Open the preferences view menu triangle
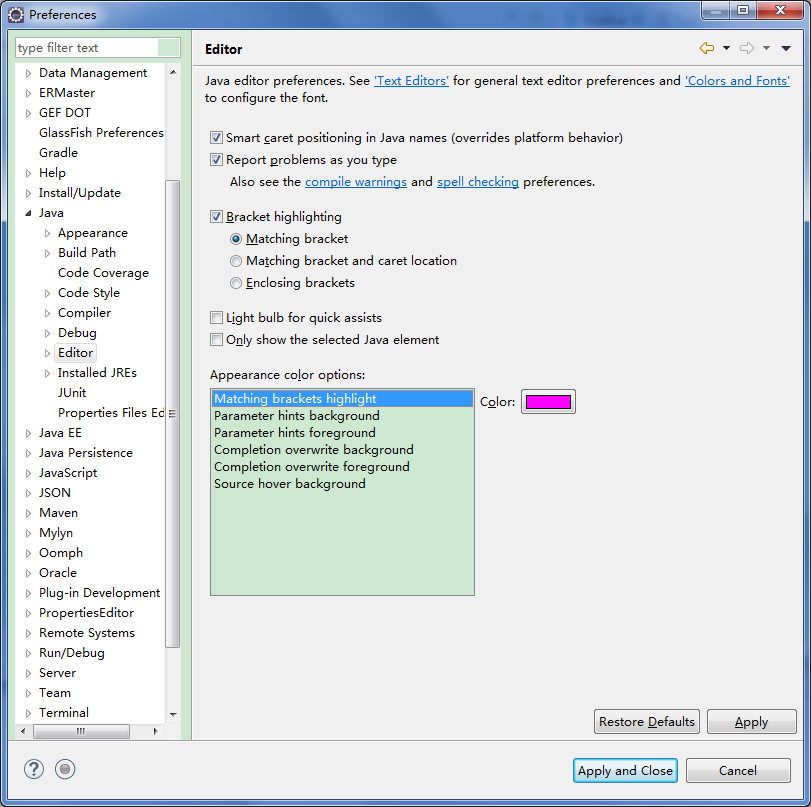The height and width of the screenshot is (807, 811). click(786, 48)
